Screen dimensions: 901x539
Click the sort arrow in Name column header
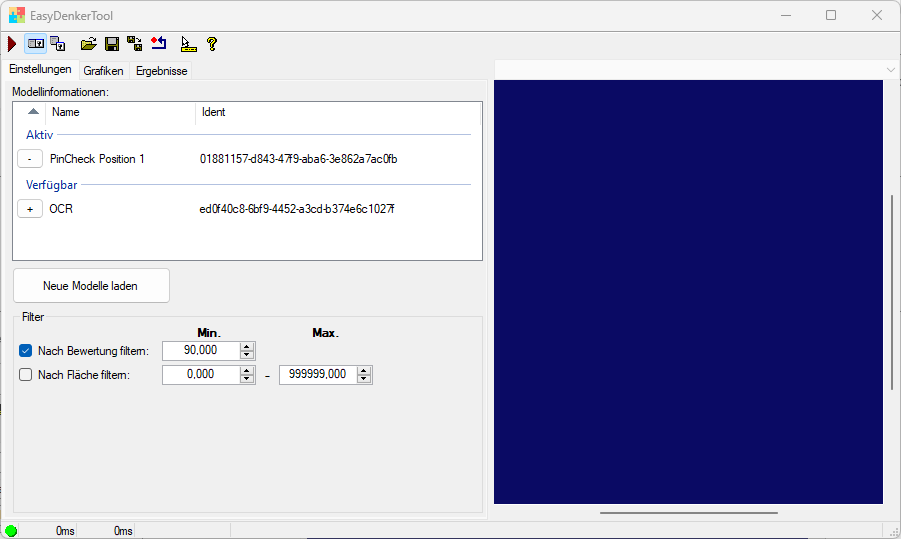pyautogui.click(x=33, y=112)
